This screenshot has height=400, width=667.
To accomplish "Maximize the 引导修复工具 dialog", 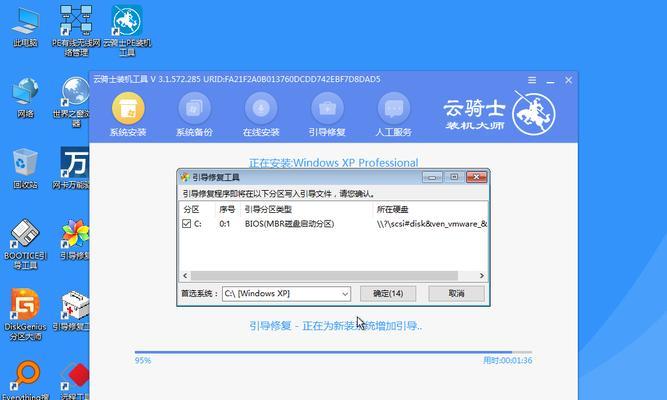I will click(454, 177).
